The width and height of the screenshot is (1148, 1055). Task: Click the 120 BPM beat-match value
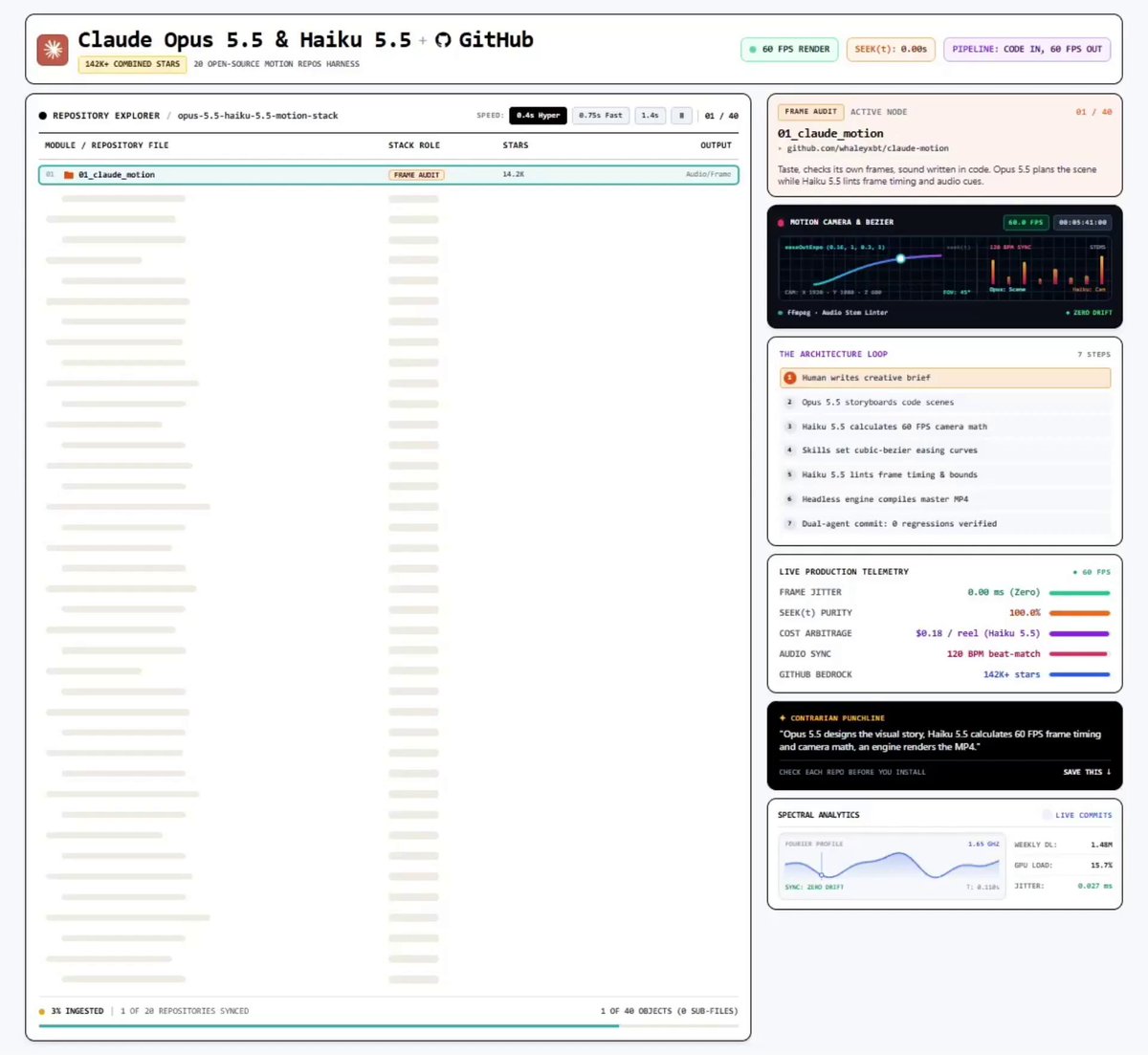pyautogui.click(x=993, y=654)
